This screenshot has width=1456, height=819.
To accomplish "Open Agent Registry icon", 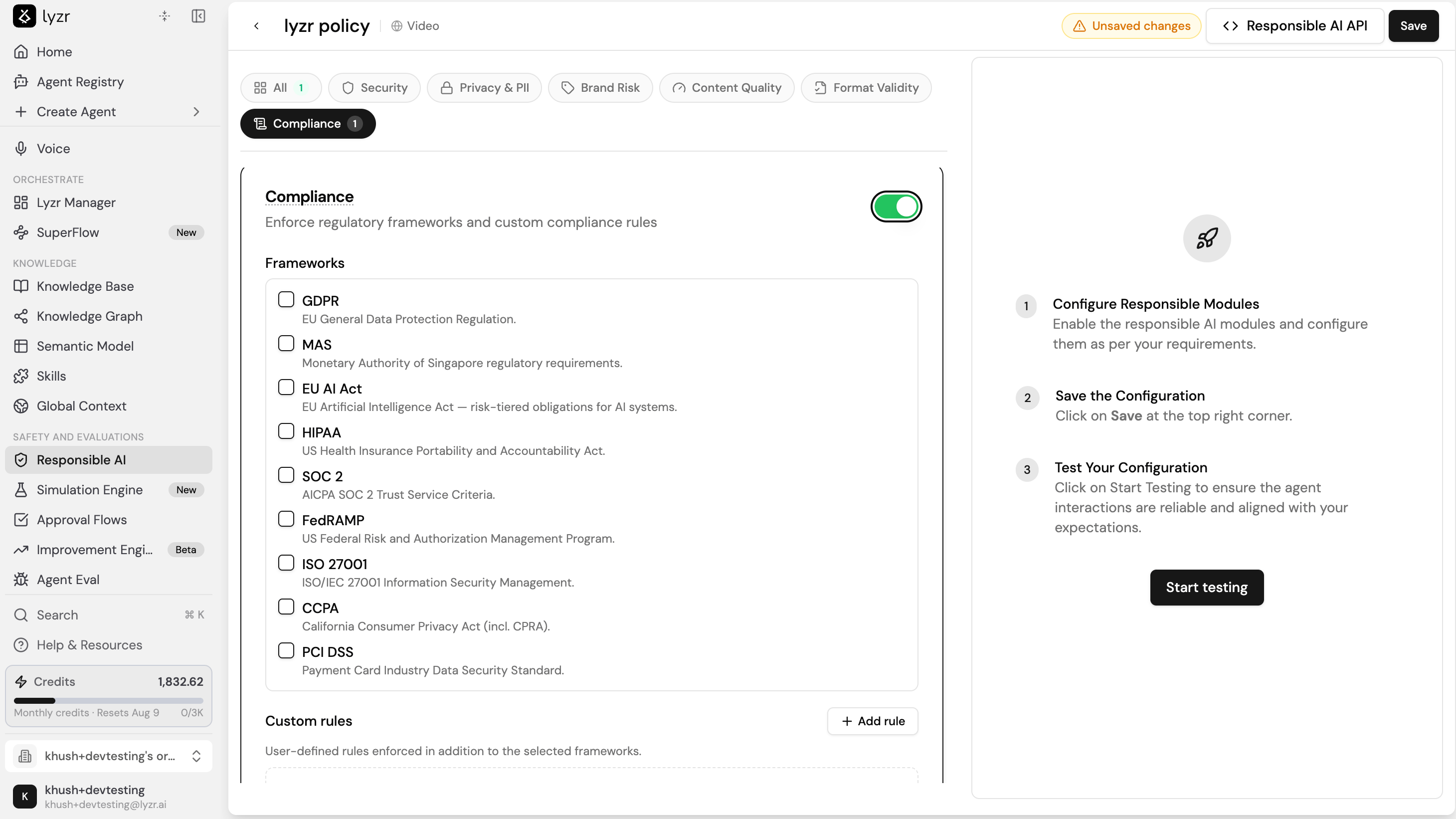I will pos(21,82).
